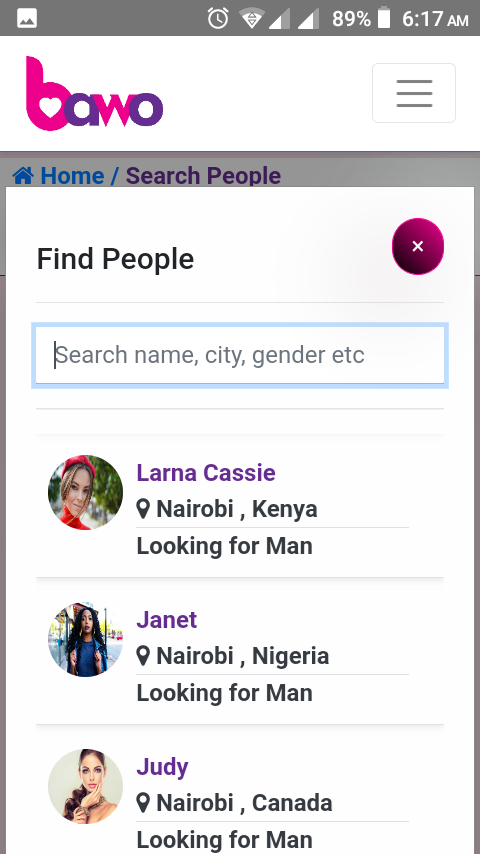Open Janet's profile photo
The image size is (480, 854).
86,639
